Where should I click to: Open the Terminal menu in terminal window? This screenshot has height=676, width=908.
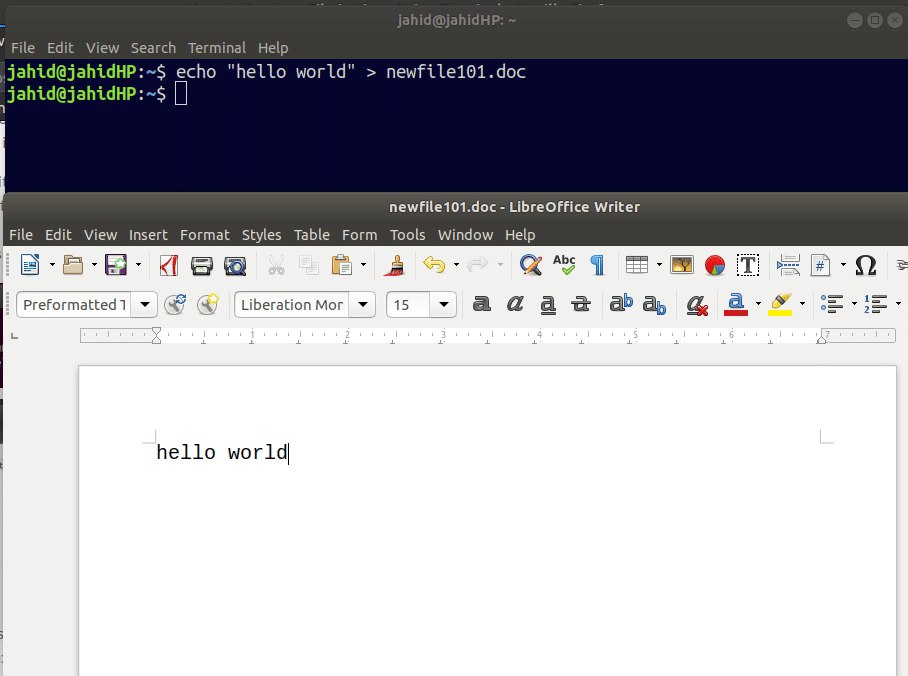coord(217,47)
